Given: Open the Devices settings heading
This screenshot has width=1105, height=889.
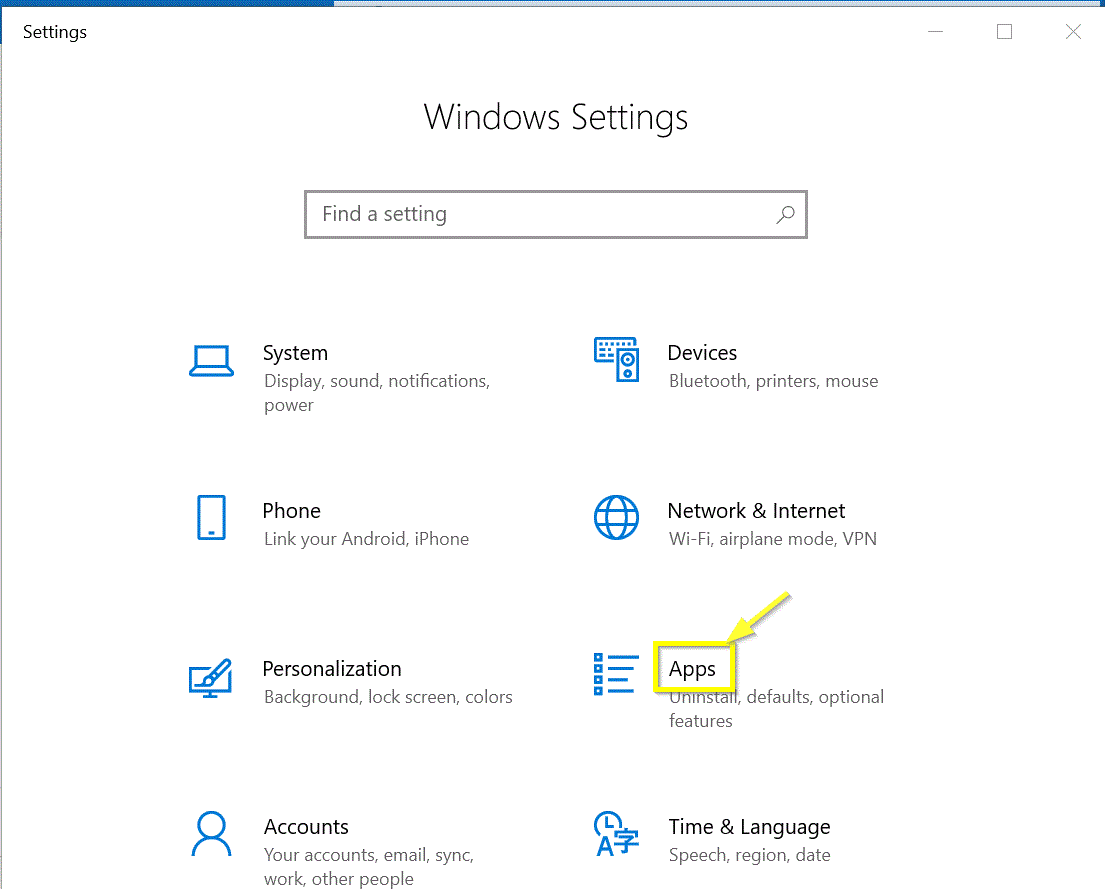Looking at the screenshot, I should coord(702,352).
